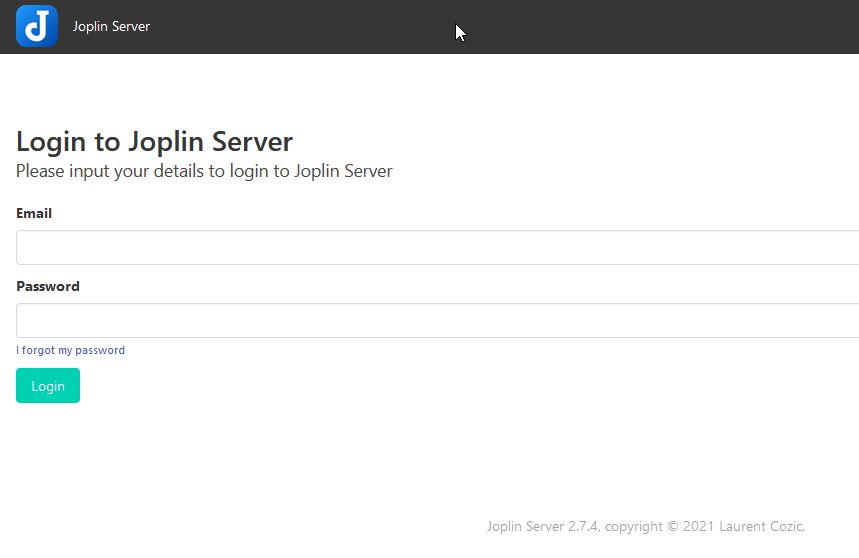
Task: Click the blue Joplin logo icon
Action: 37,26
